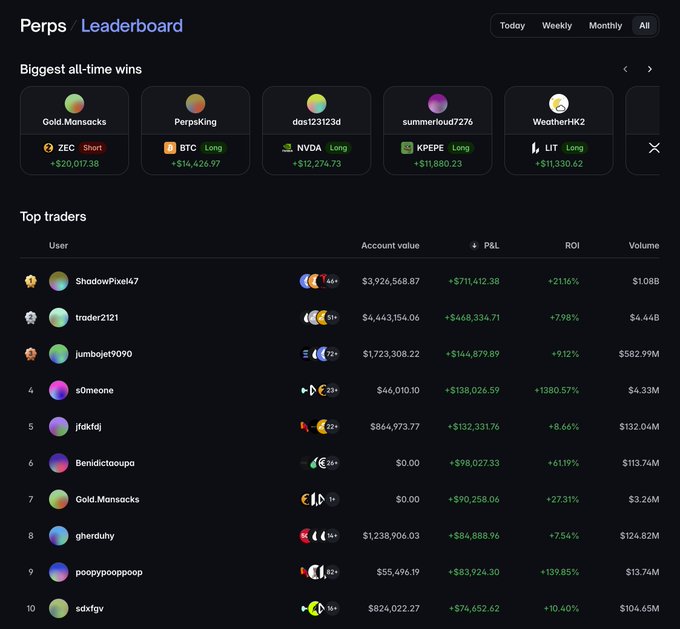The height and width of the screenshot is (629, 680).
Task: Open PerpsKing avatar in biggest wins
Action: [x=195, y=104]
